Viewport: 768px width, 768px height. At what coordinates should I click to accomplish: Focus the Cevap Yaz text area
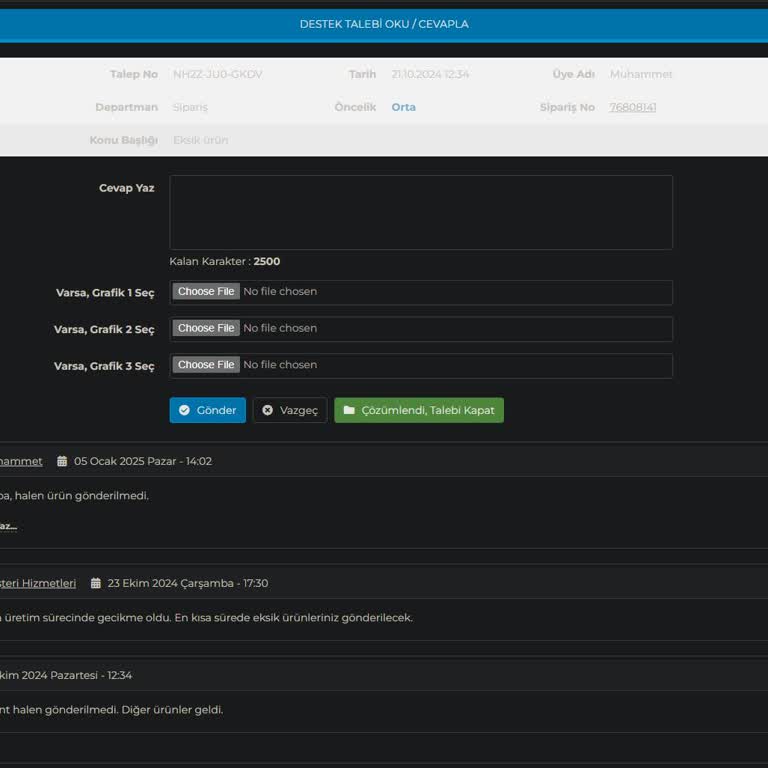click(x=420, y=212)
